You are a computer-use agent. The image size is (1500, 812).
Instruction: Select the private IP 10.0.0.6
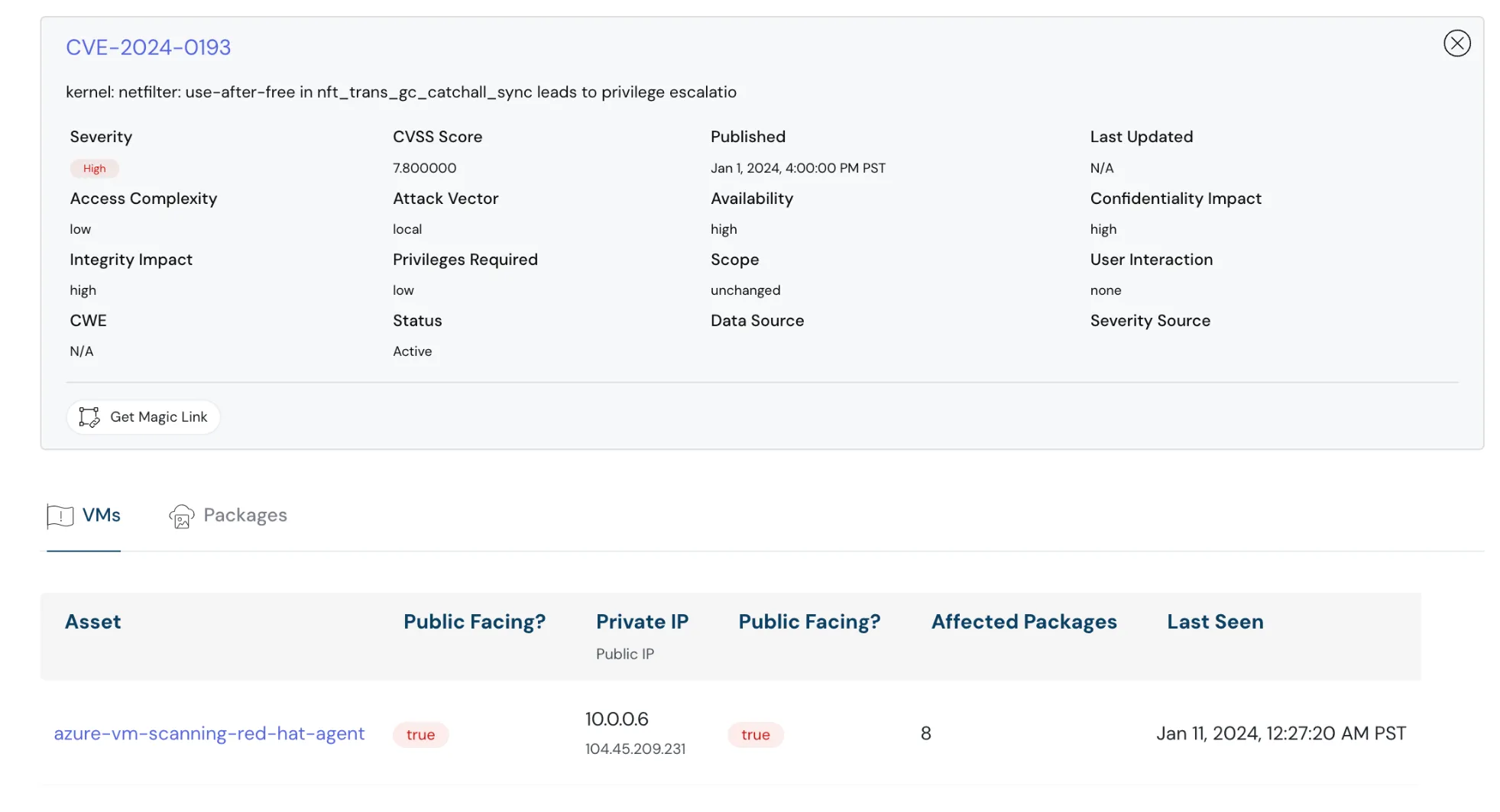pyautogui.click(x=616, y=720)
